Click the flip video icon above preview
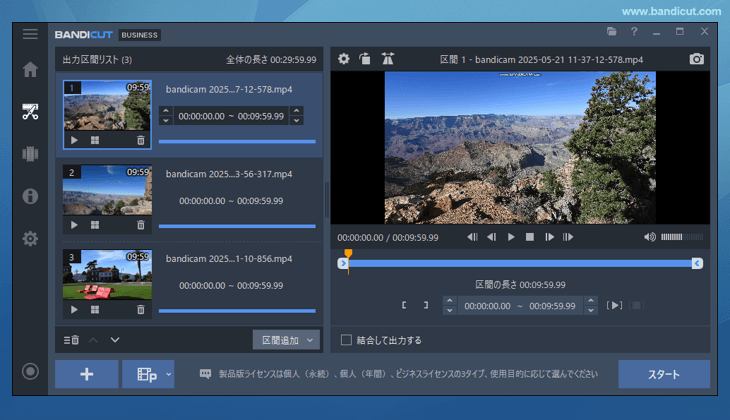Image resolution: width=730 pixels, height=420 pixels. (387, 59)
